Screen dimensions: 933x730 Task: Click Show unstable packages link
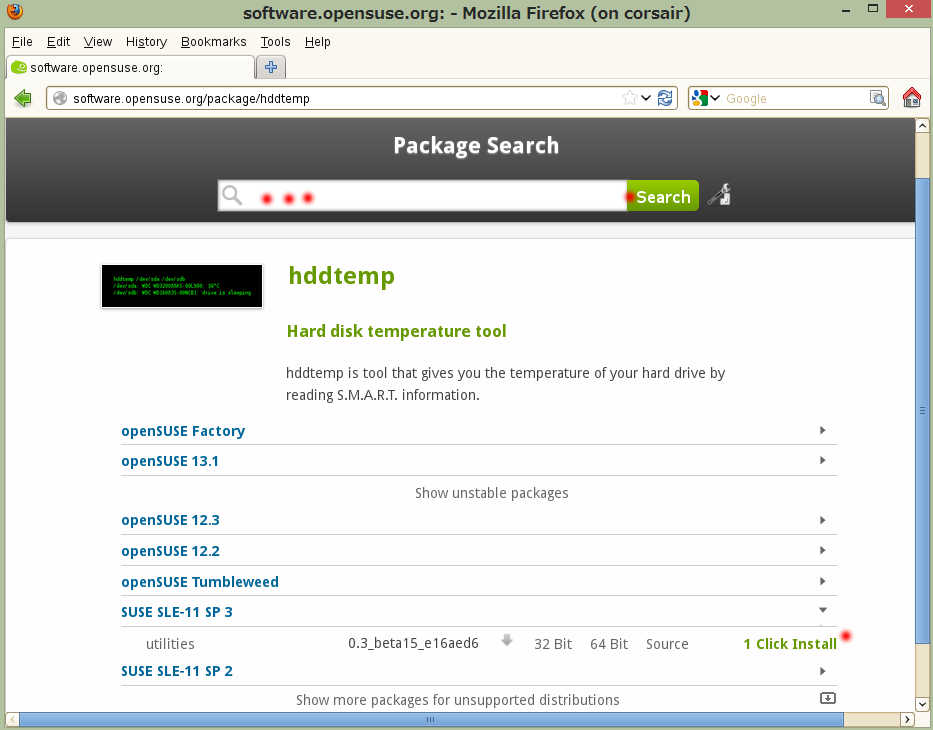coord(491,493)
